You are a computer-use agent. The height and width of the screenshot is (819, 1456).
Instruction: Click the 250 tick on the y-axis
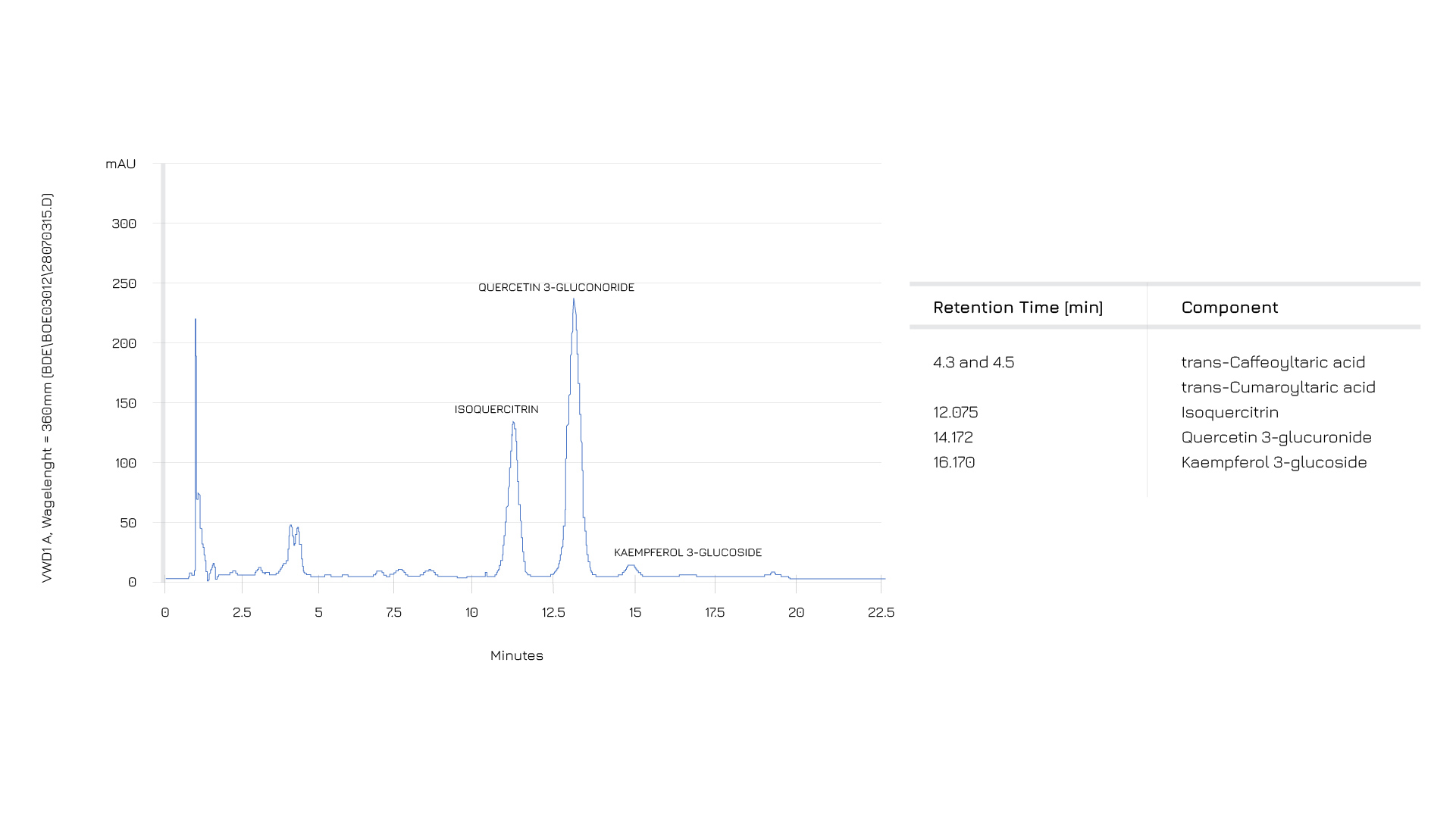(x=124, y=283)
